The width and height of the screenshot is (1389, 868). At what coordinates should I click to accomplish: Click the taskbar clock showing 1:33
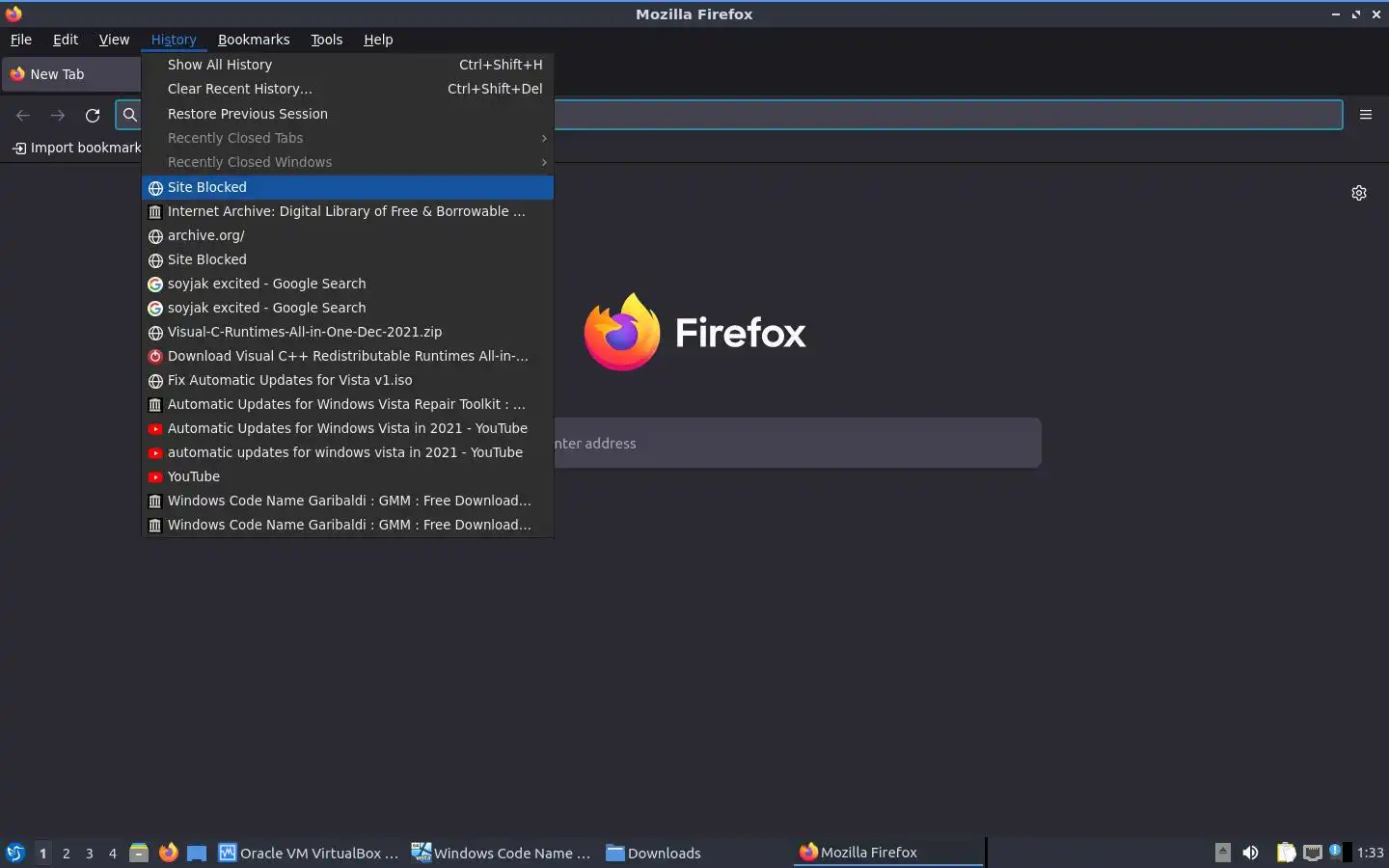click(1370, 853)
